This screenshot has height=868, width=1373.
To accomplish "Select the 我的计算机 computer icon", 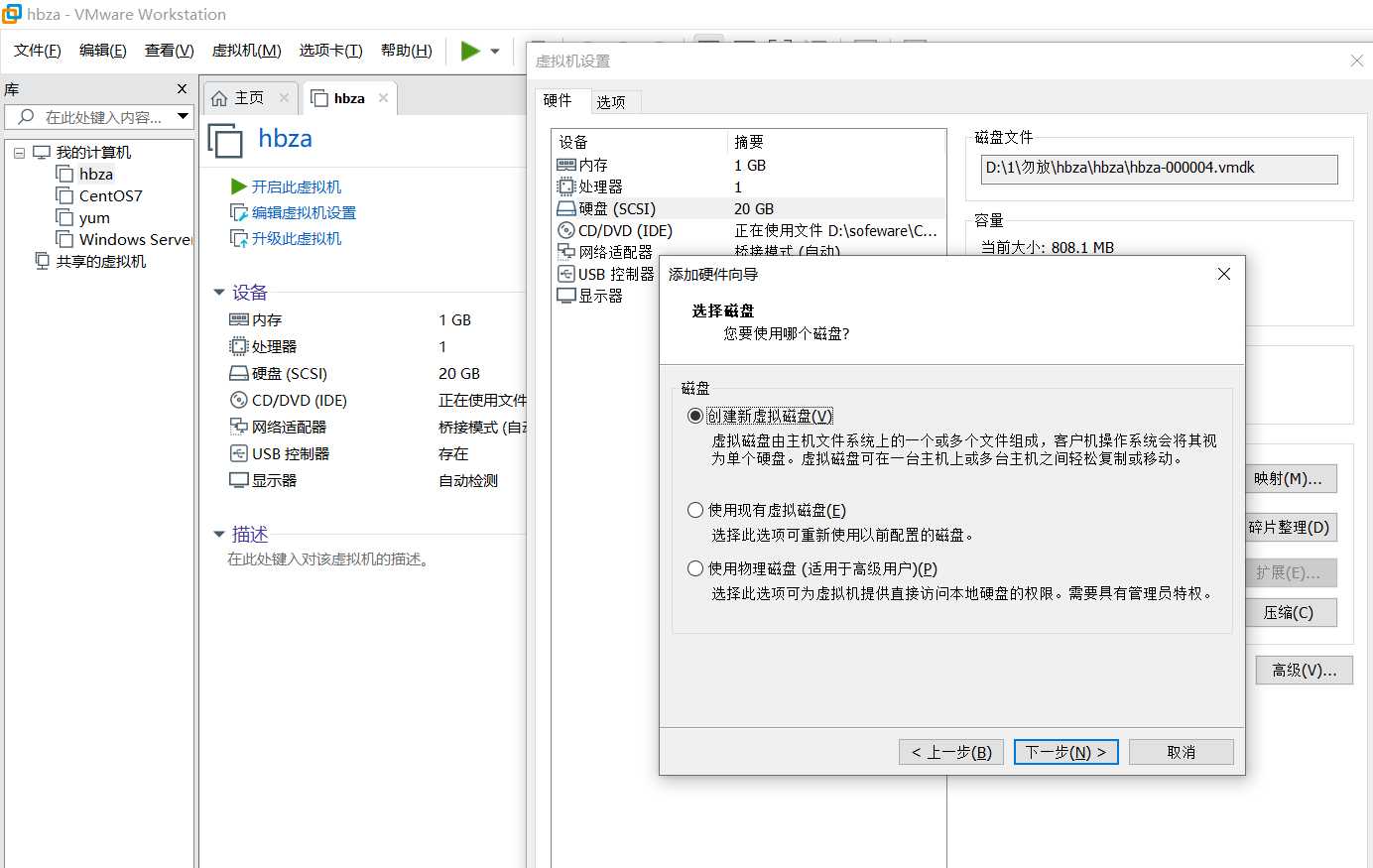I will pos(42,152).
